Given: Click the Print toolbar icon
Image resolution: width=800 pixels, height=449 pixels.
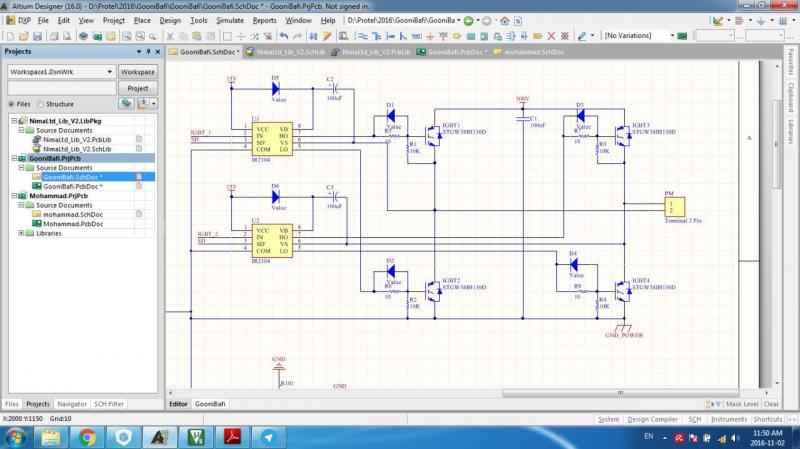Looking at the screenshot, I should 54,36.
